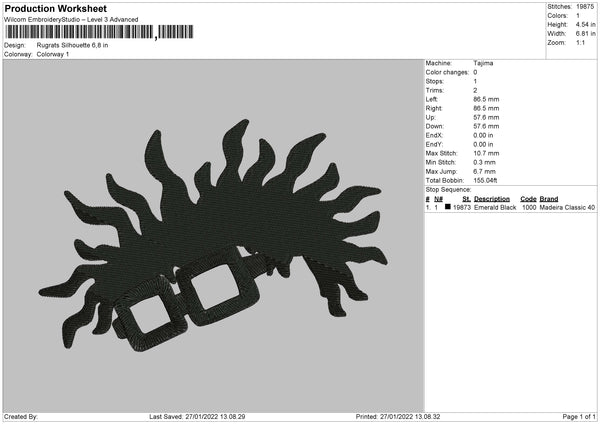Select Min Stitch value 0.3 mm
This screenshot has height=424, width=600.
click(x=484, y=162)
